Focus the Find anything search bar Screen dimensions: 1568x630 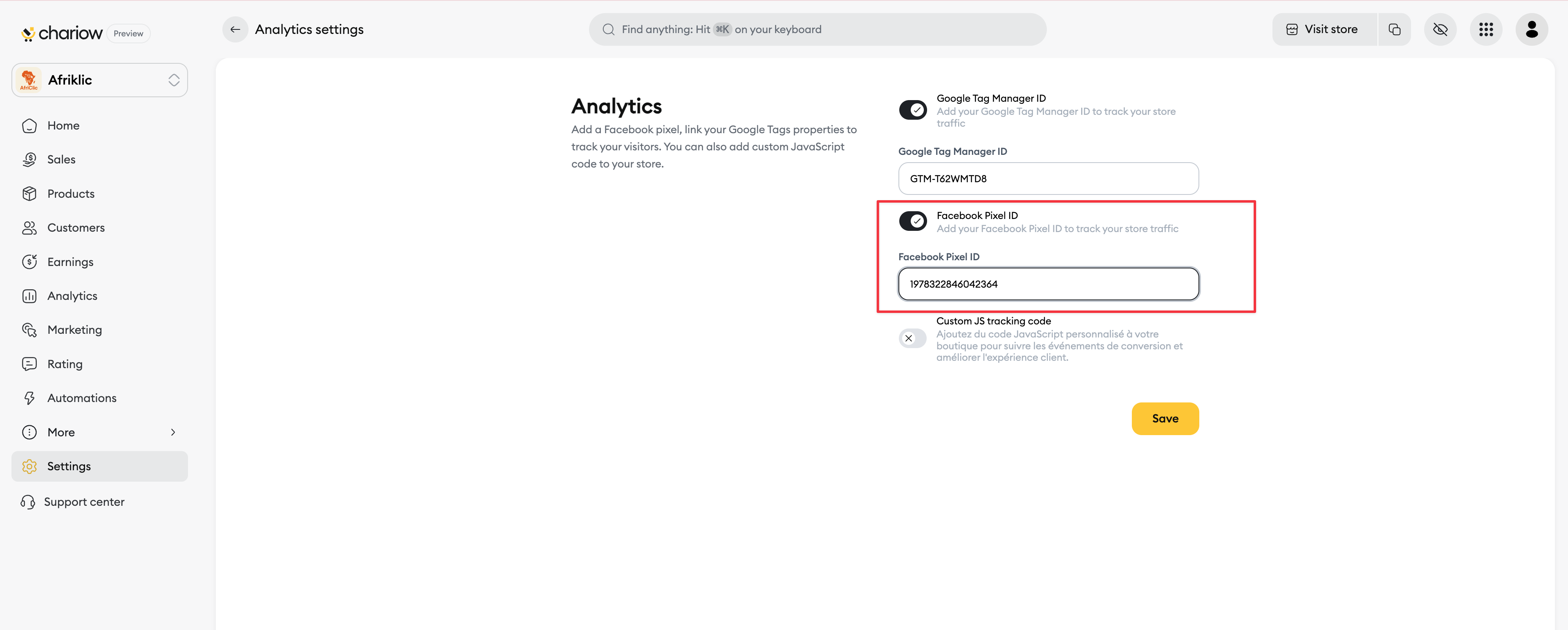click(817, 29)
